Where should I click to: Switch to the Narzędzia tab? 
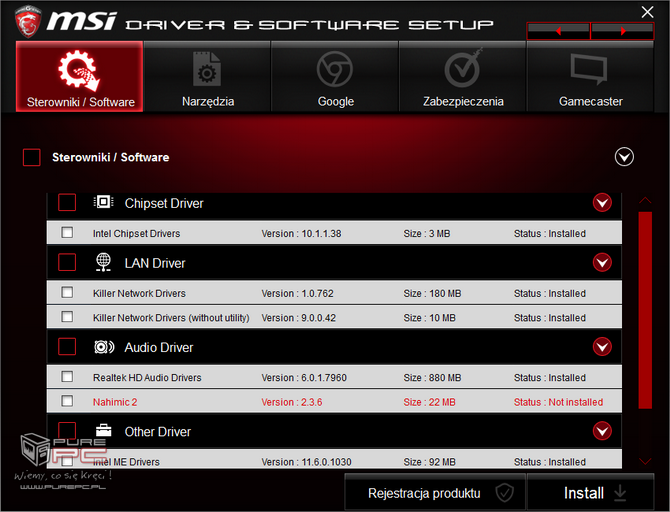pyautogui.click(x=207, y=77)
